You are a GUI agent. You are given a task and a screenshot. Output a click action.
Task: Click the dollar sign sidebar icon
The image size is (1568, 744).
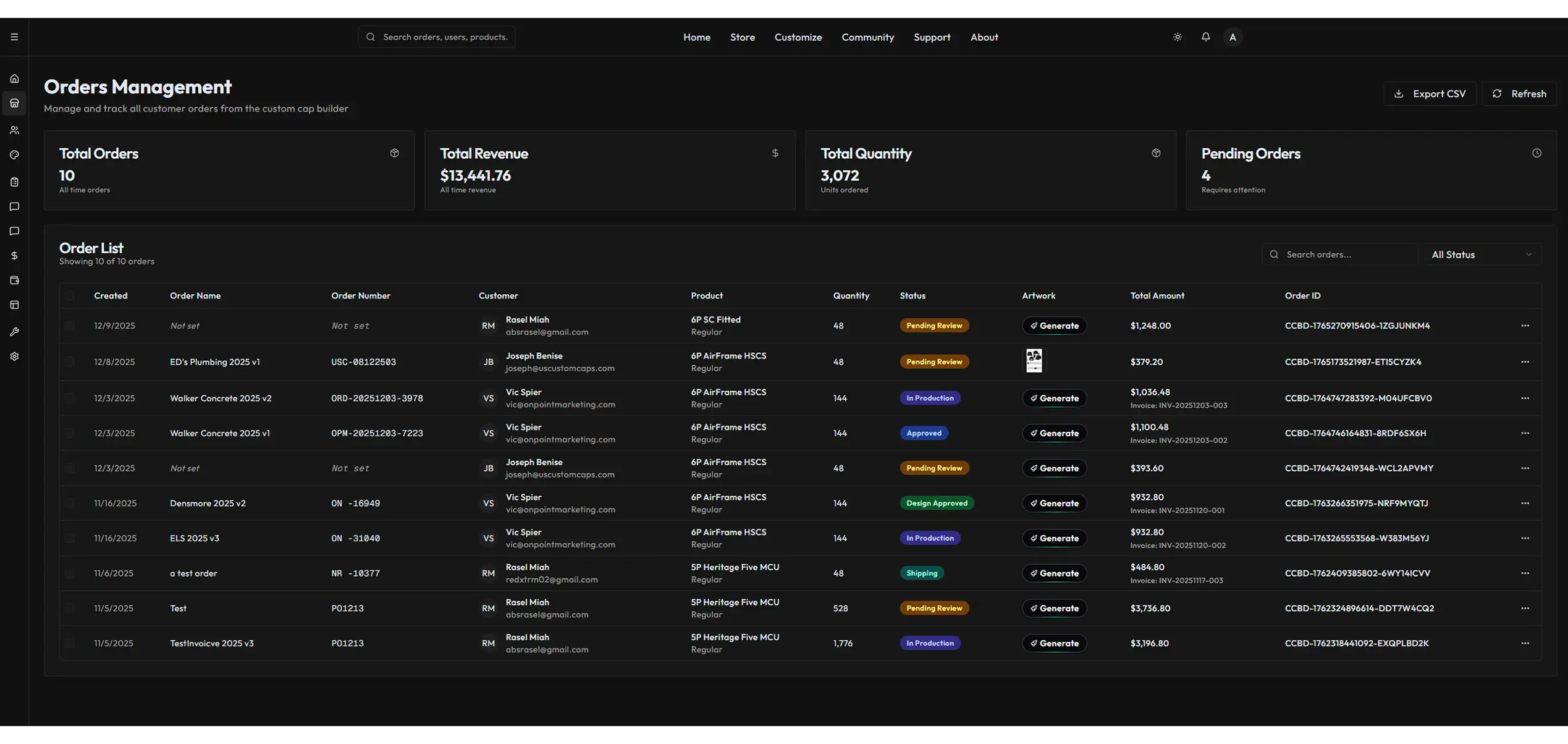(14, 256)
